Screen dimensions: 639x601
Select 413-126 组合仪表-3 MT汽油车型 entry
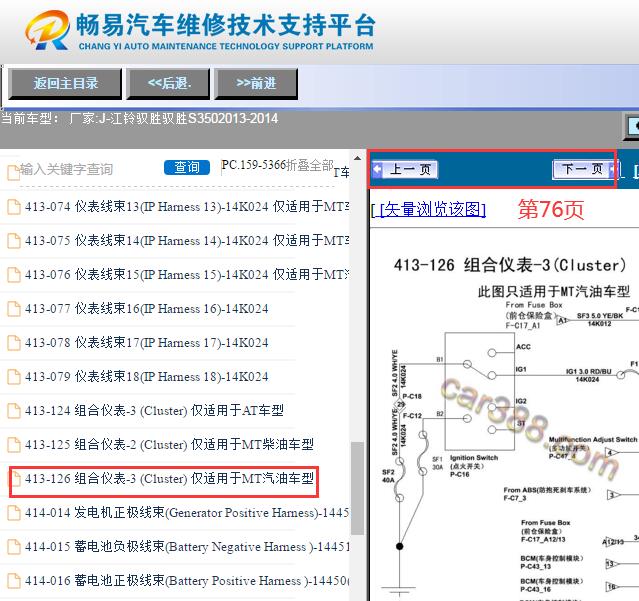pyautogui.click(x=169, y=478)
